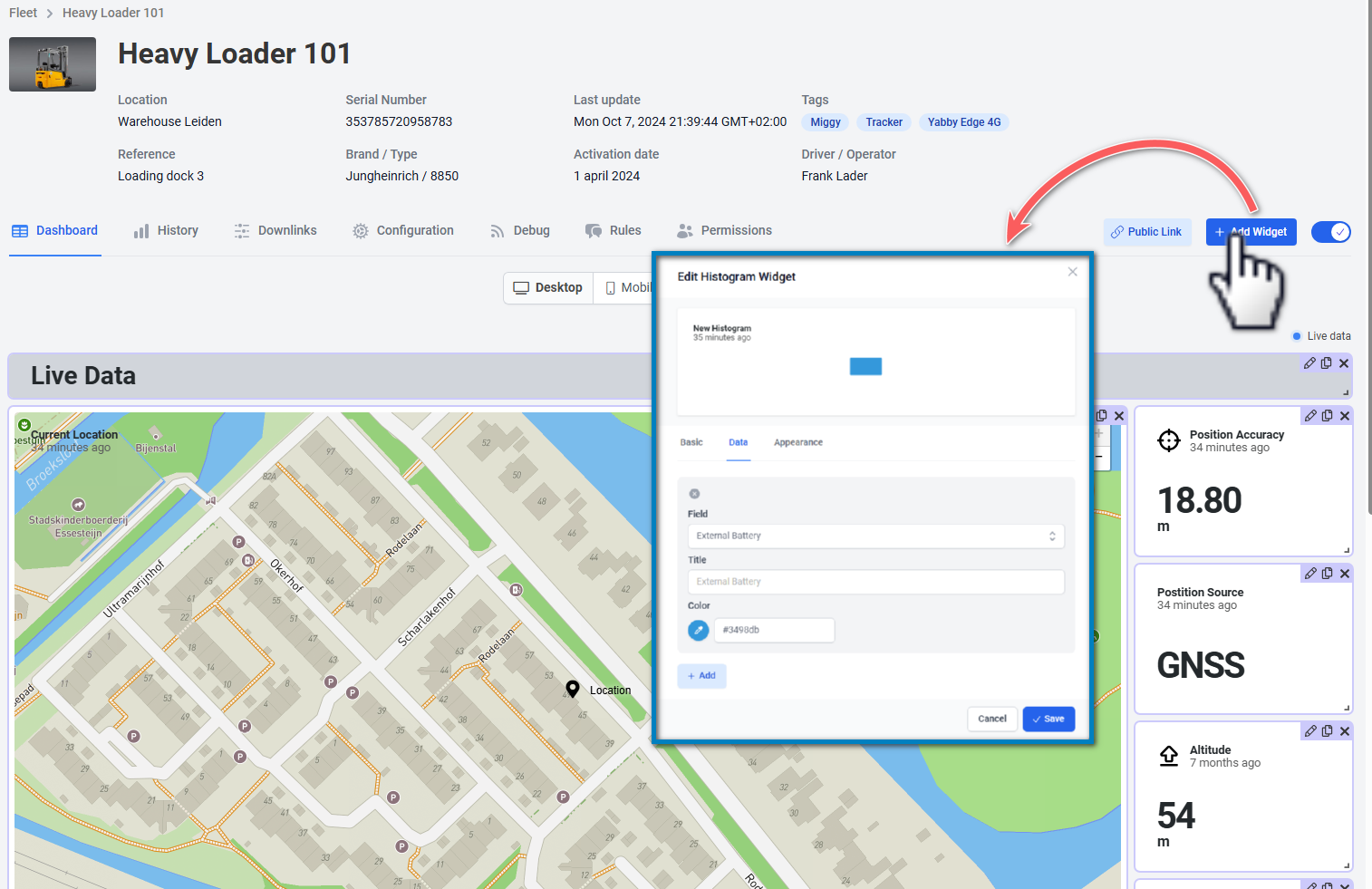Focus the Title input field
This screenshot has height=889, width=1372.
click(875, 582)
